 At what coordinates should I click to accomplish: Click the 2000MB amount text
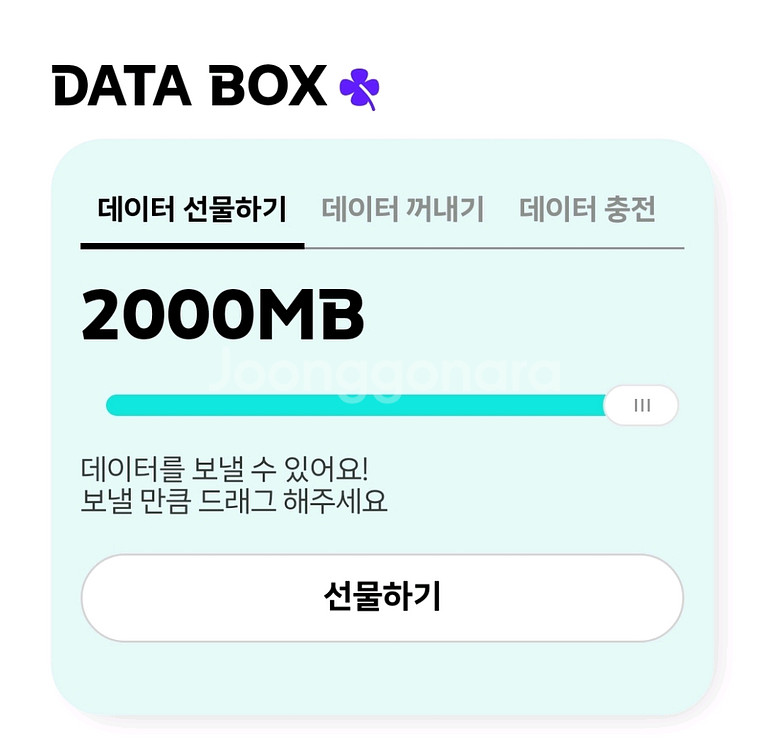tap(222, 315)
